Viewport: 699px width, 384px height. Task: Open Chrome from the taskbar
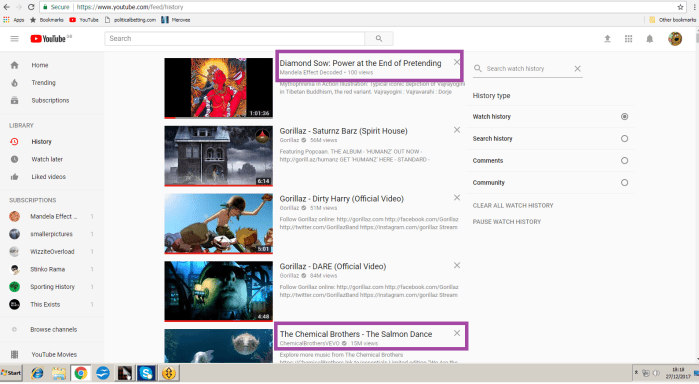(81, 373)
